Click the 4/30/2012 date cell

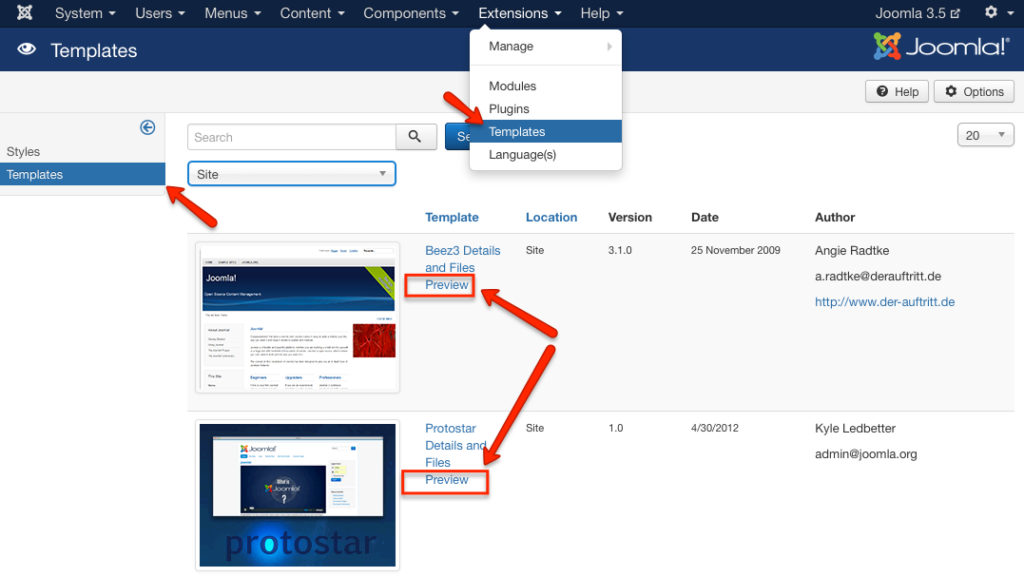[x=714, y=428]
